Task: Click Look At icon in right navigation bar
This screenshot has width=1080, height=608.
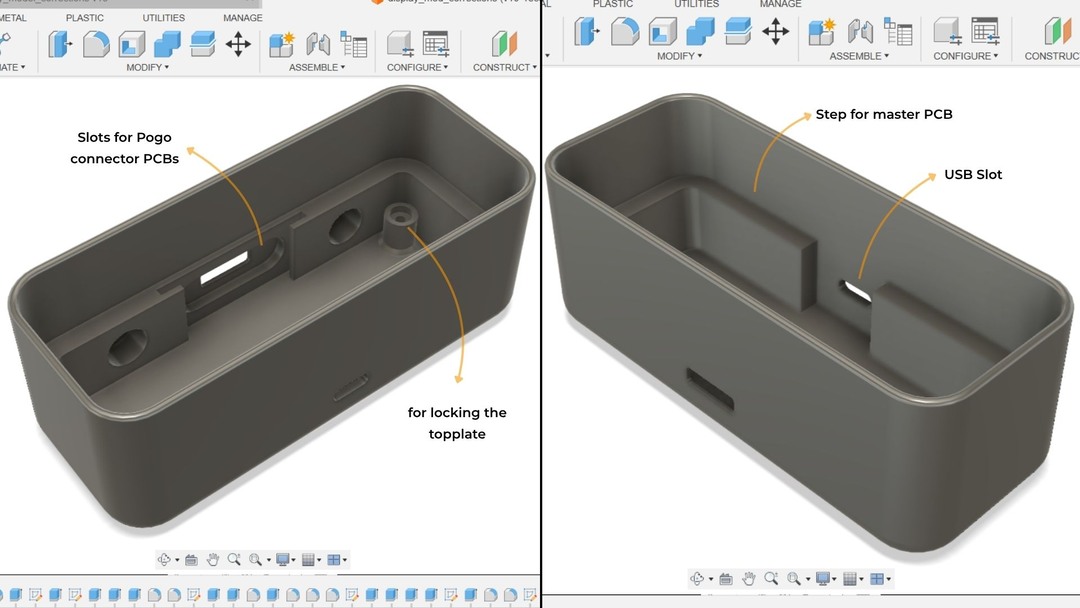Action: point(725,578)
